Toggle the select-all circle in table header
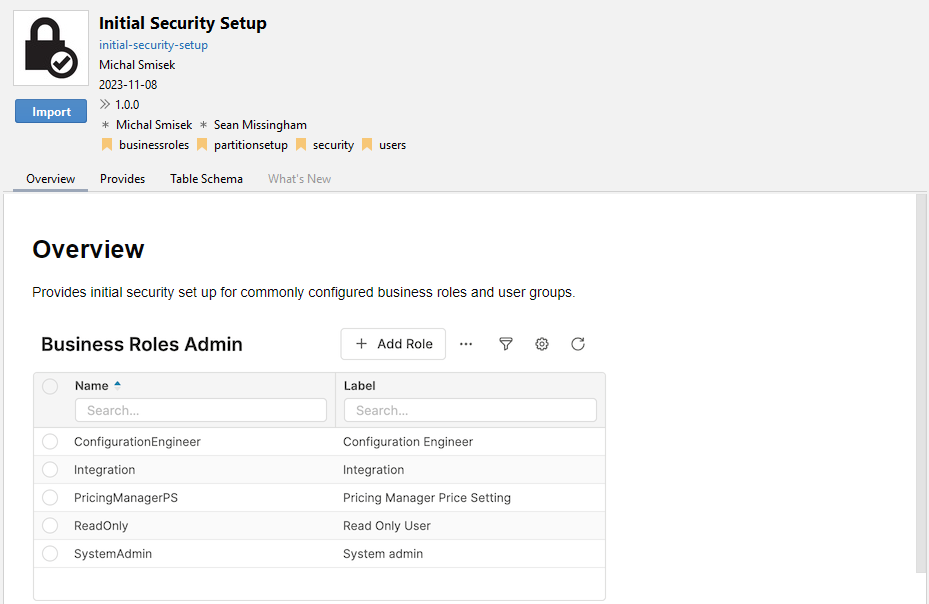Viewport: 929px width, 604px height. click(x=50, y=386)
